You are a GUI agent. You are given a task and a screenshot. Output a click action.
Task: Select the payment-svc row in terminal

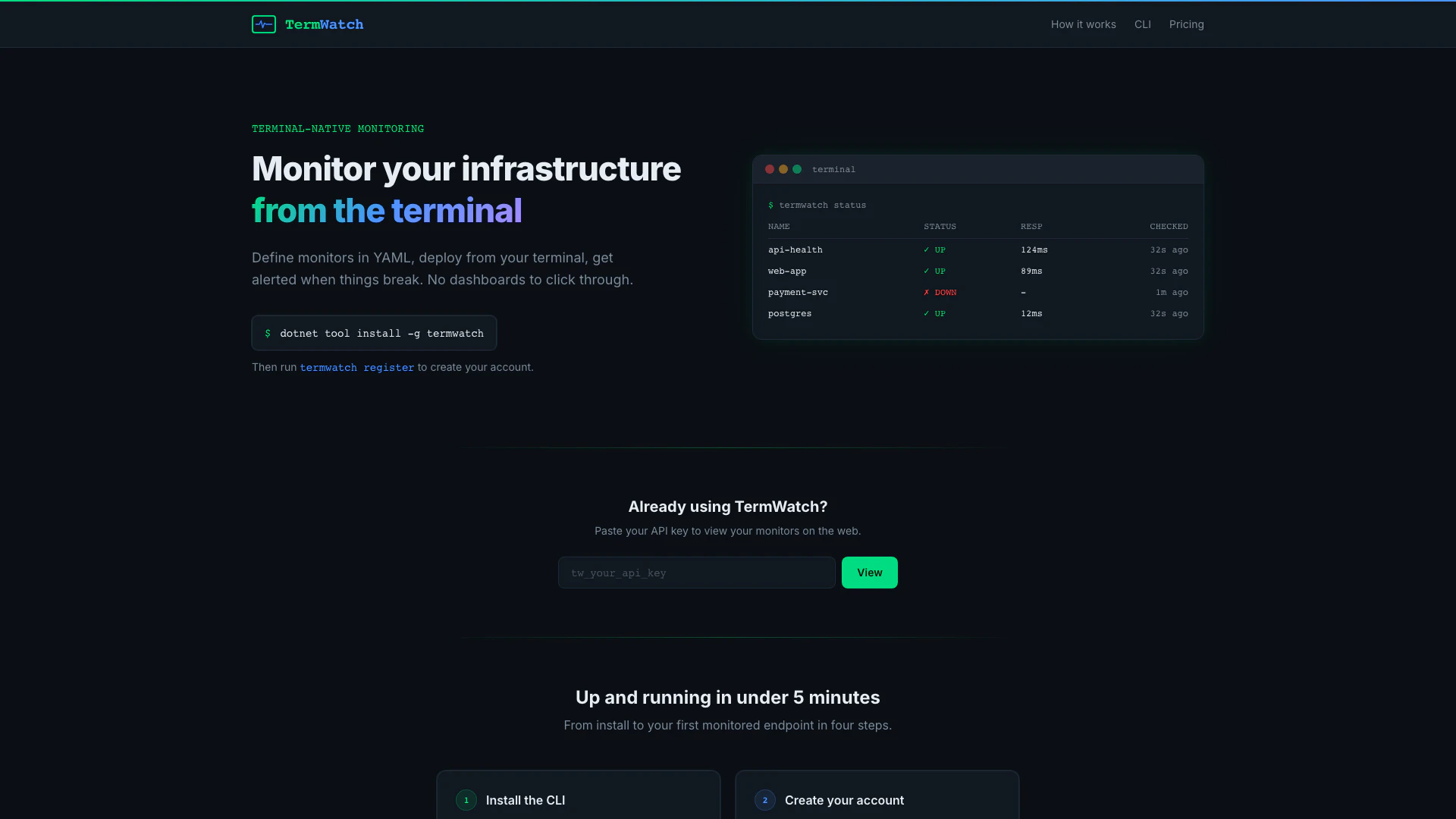798,292
